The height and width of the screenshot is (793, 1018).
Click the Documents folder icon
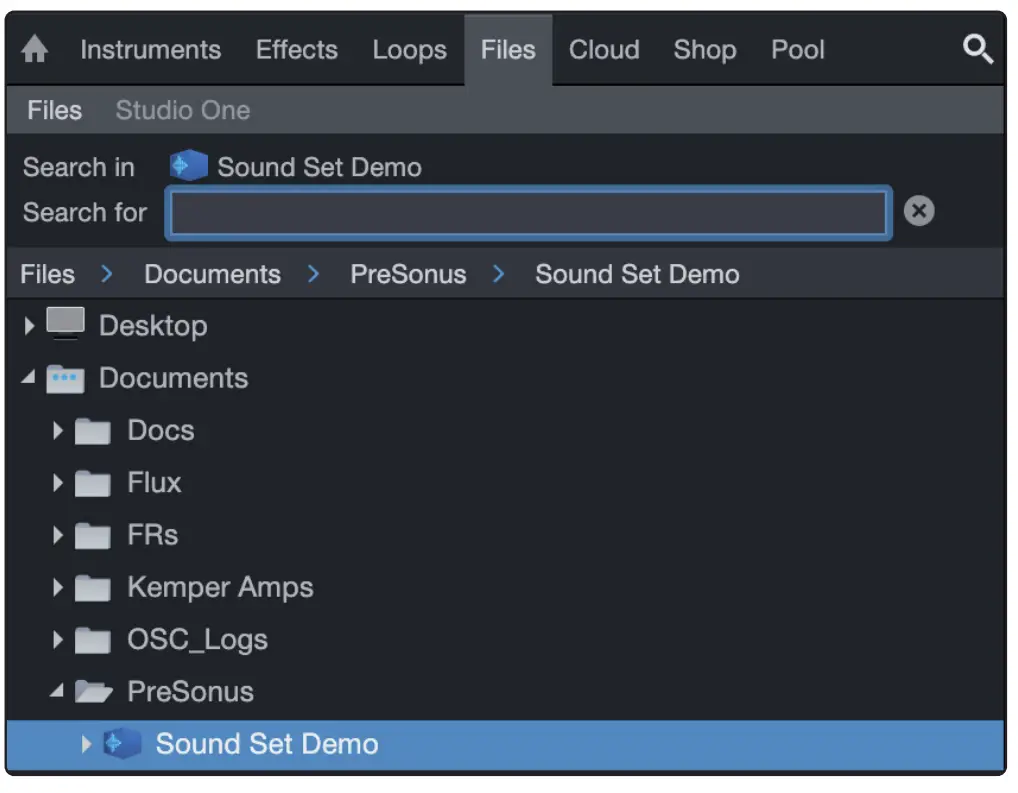(x=66, y=379)
